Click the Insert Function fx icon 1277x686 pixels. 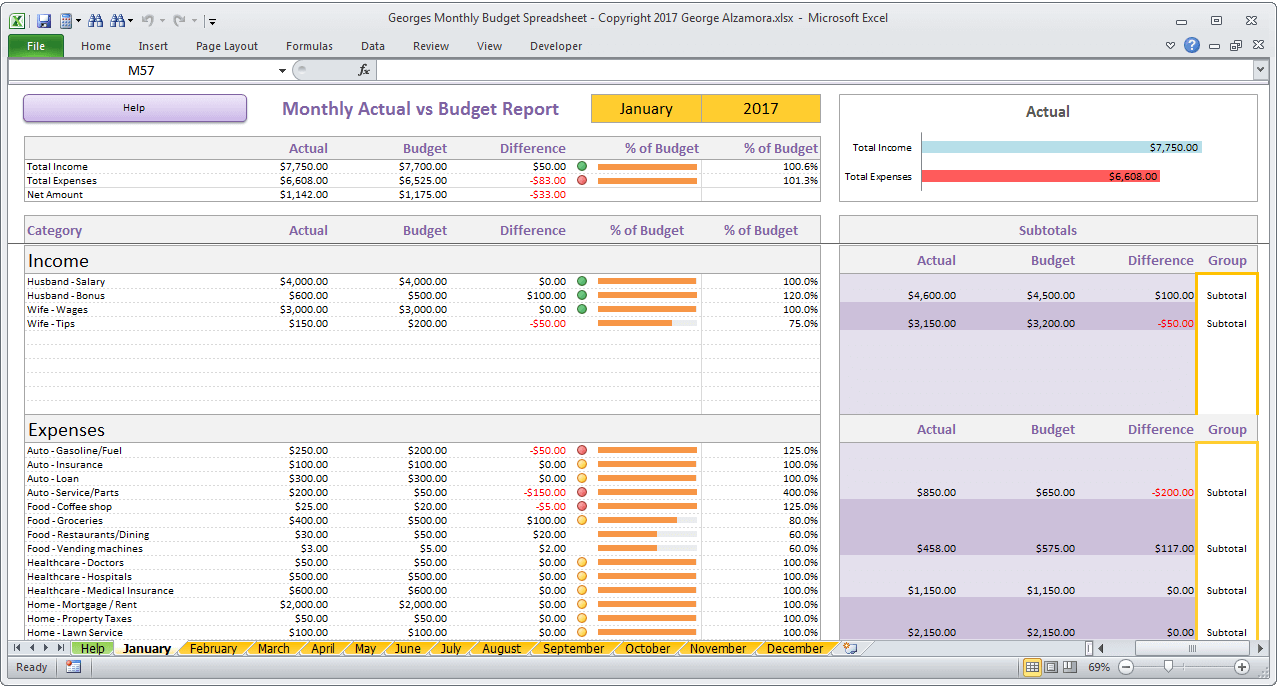363,70
